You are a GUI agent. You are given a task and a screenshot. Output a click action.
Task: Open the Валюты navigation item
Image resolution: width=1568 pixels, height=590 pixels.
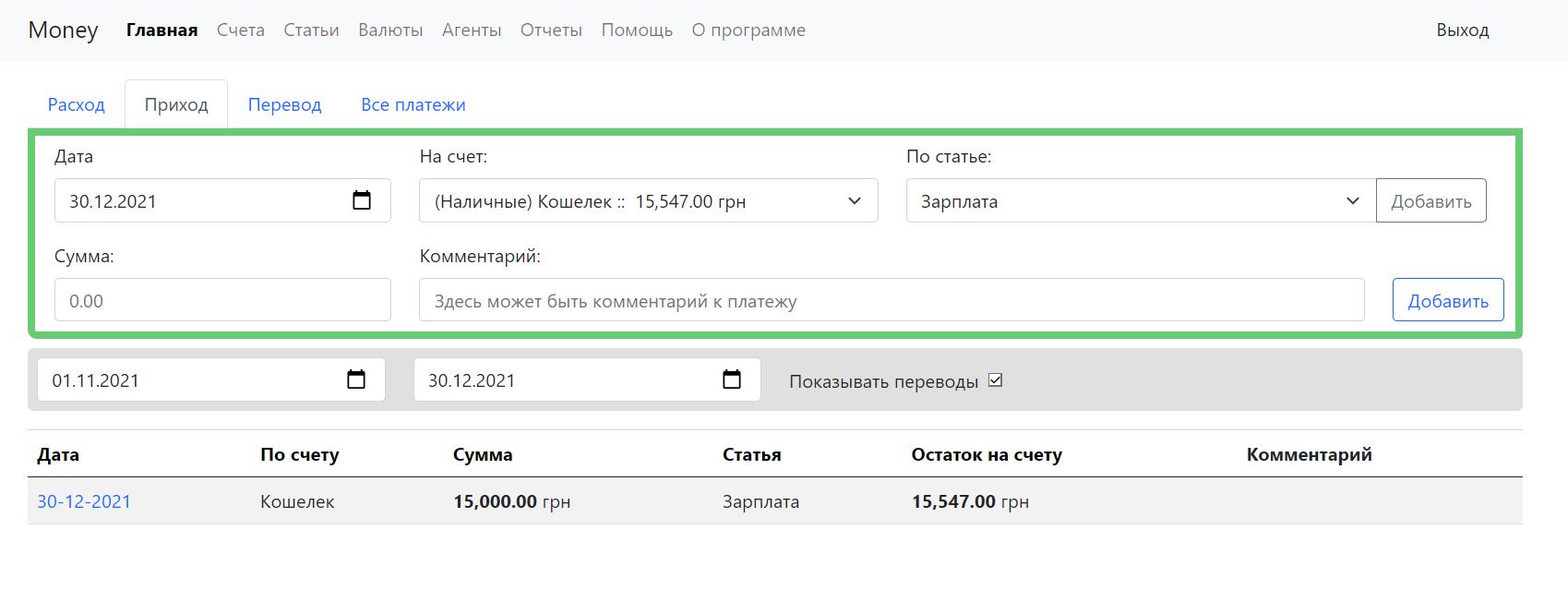390,30
